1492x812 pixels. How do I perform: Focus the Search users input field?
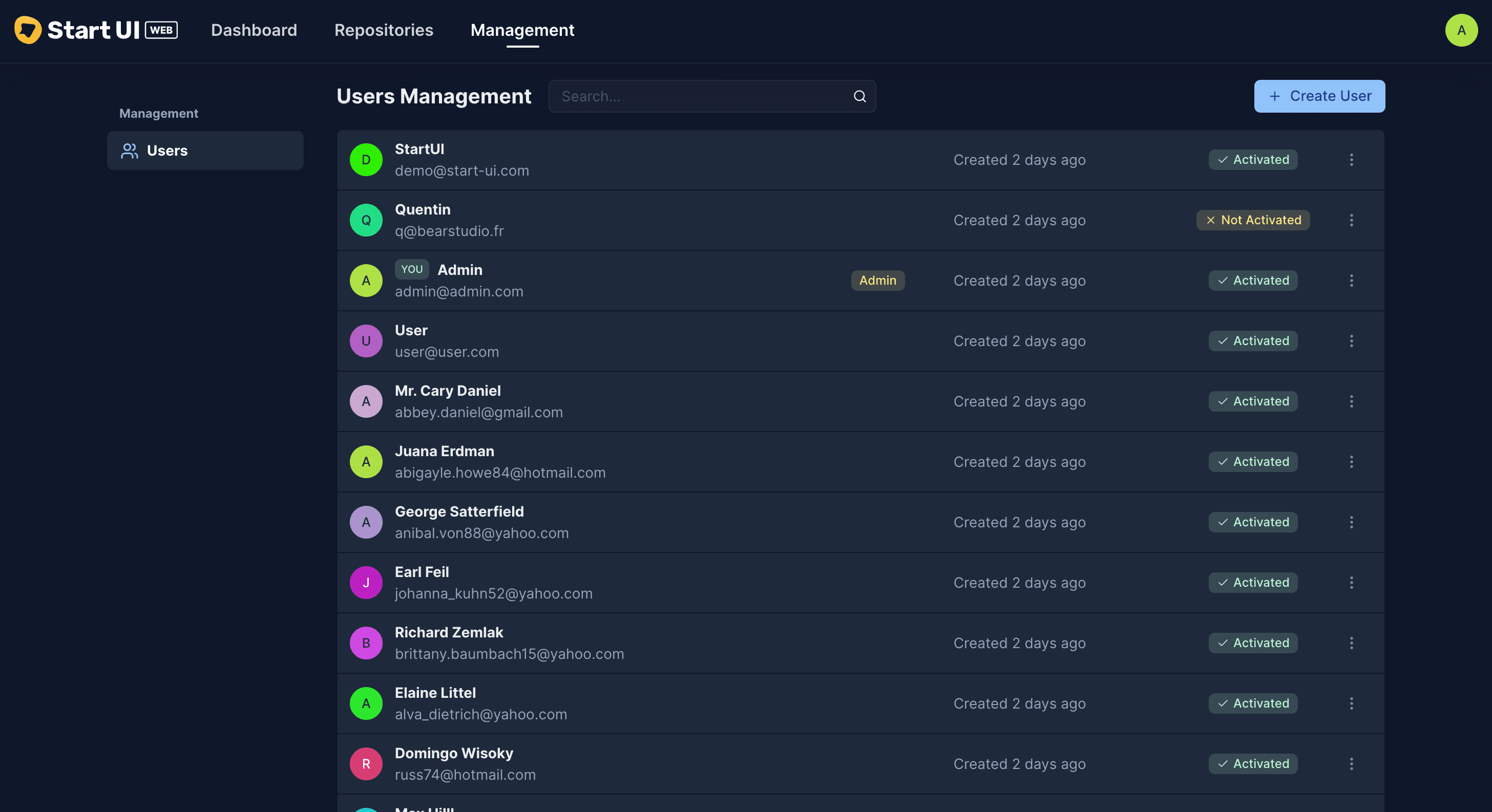click(x=701, y=97)
